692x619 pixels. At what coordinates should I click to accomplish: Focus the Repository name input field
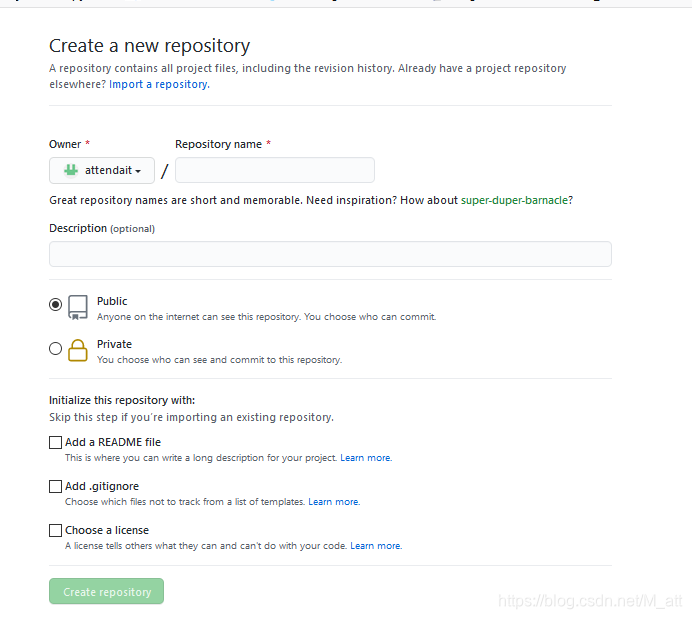click(275, 170)
